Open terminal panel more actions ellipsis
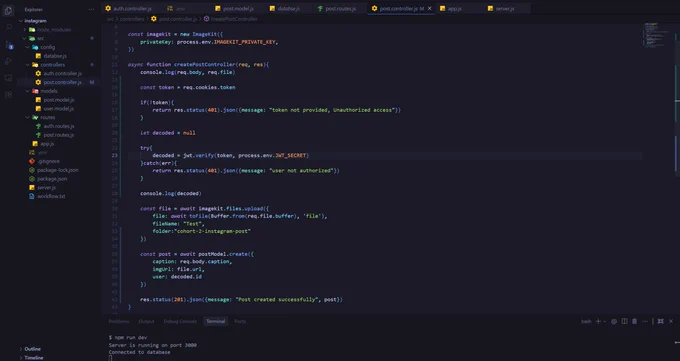The width and height of the screenshot is (680, 361). click(645, 321)
